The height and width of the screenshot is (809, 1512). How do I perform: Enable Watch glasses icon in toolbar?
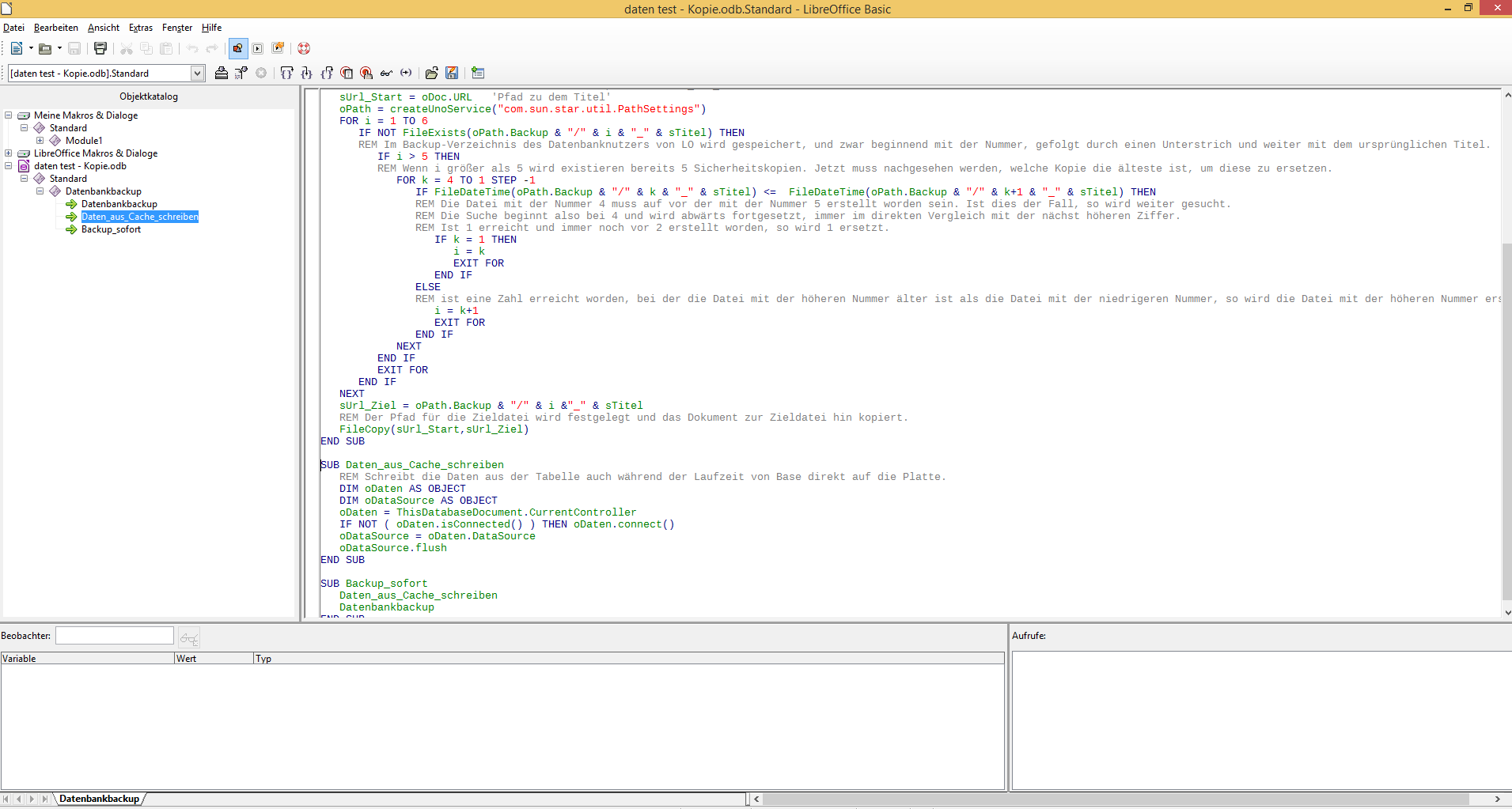pyautogui.click(x=386, y=73)
